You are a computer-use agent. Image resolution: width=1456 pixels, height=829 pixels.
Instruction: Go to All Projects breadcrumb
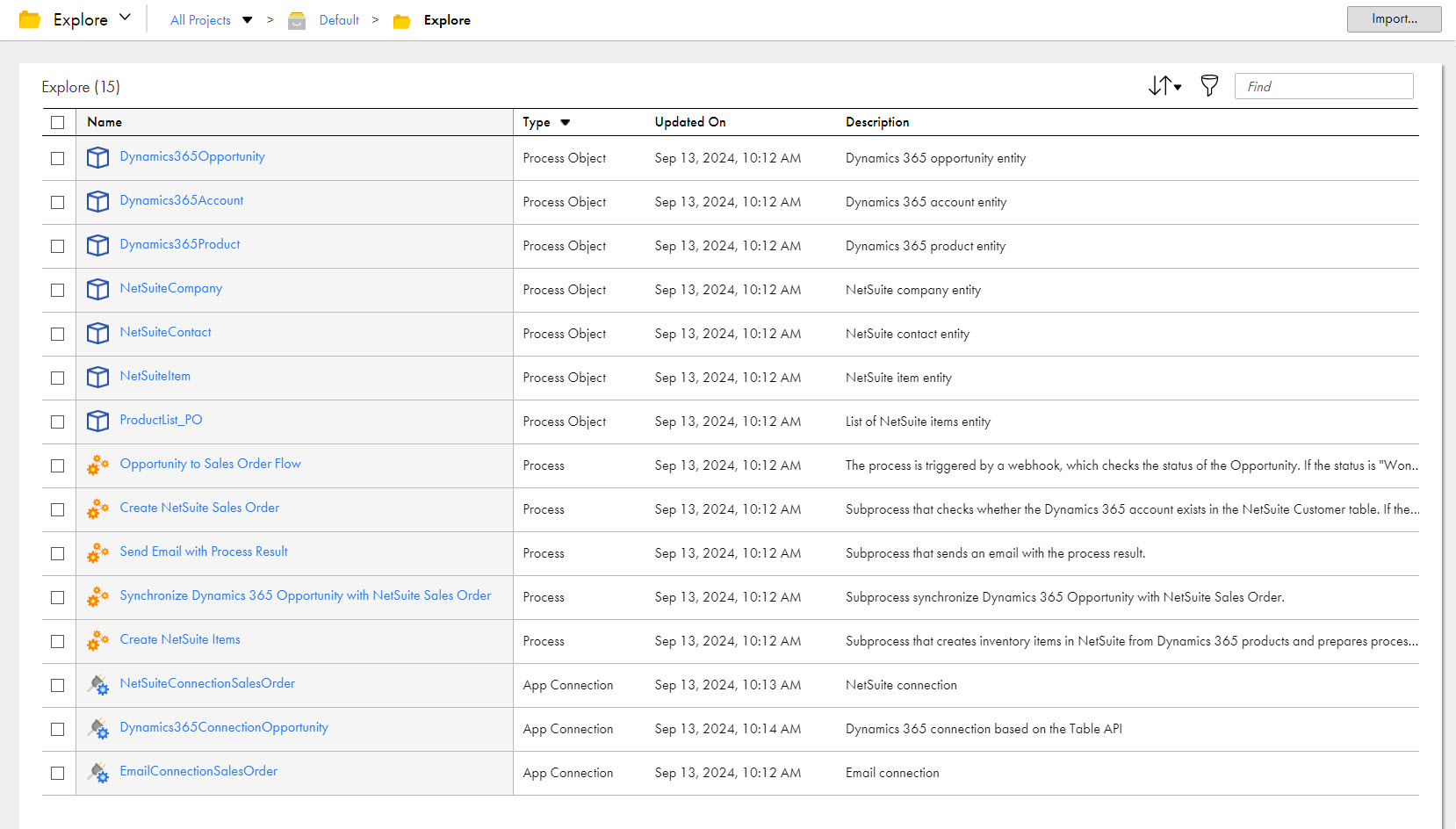pos(200,20)
